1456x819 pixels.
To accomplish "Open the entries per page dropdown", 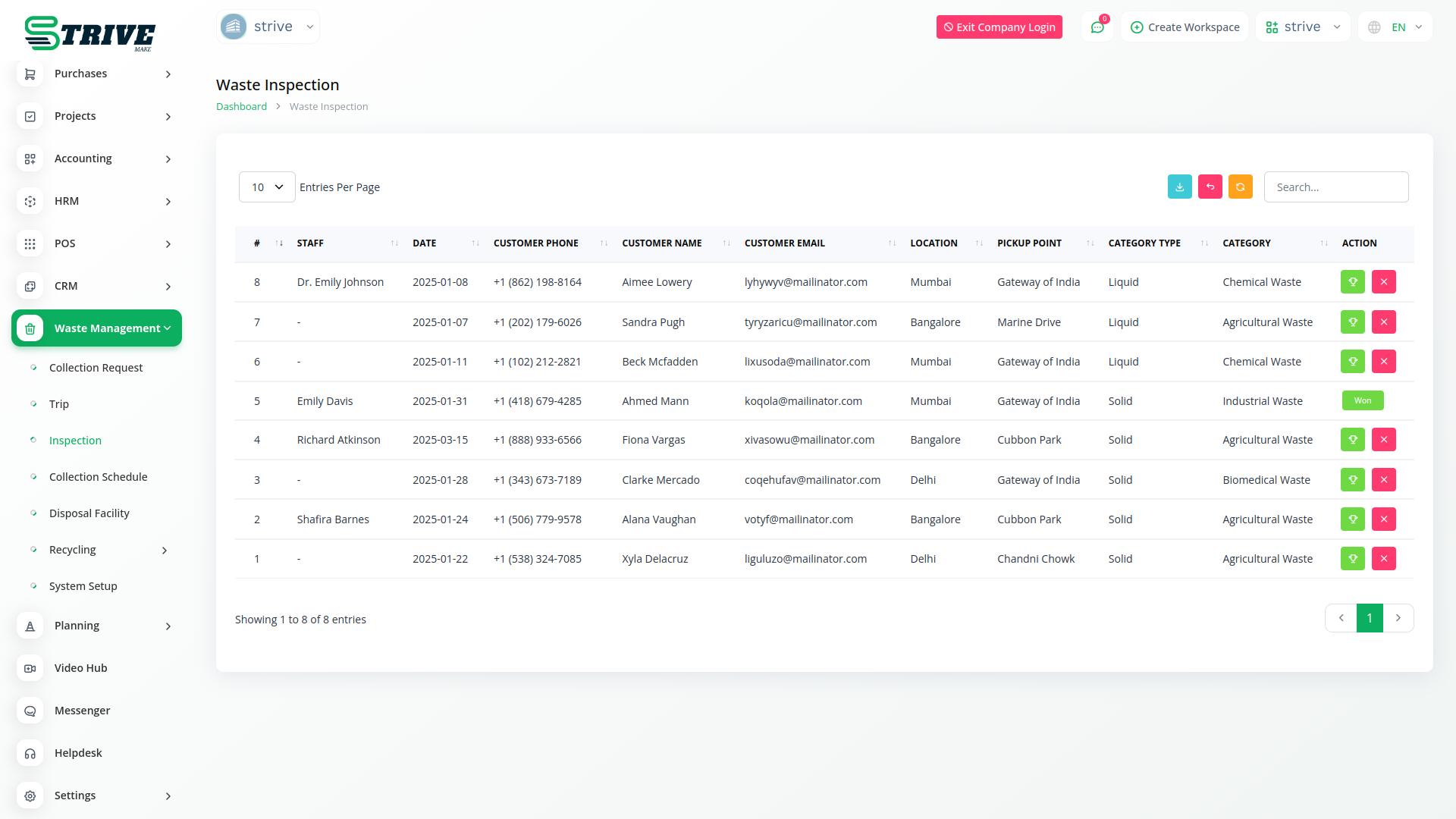I will (267, 187).
